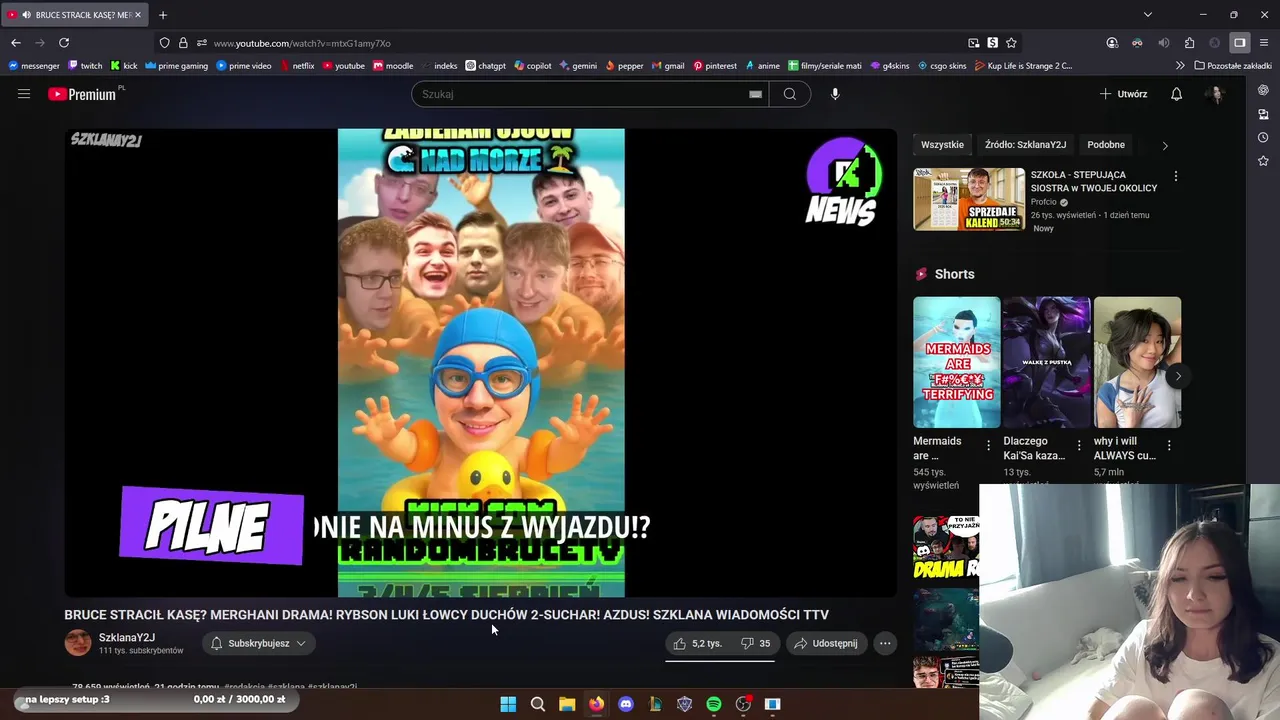Open pinterest bookmark
1280x720 pixels.
[714, 66]
